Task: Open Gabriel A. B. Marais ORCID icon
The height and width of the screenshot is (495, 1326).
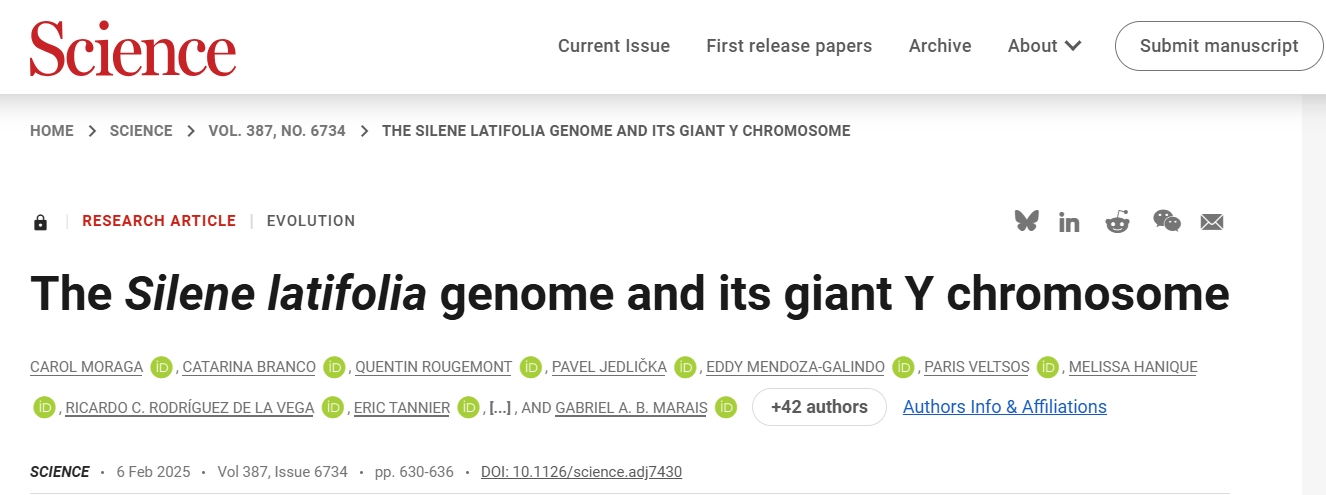Action: point(726,407)
